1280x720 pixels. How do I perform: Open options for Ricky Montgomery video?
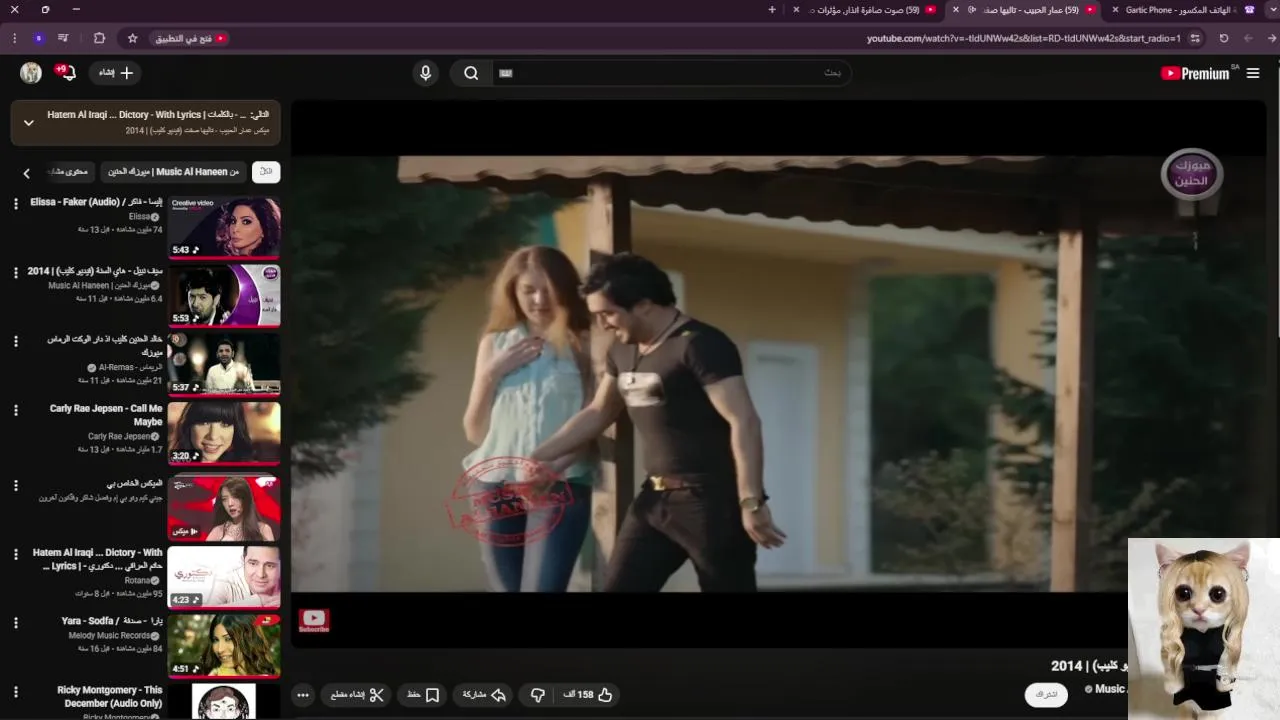point(15,692)
